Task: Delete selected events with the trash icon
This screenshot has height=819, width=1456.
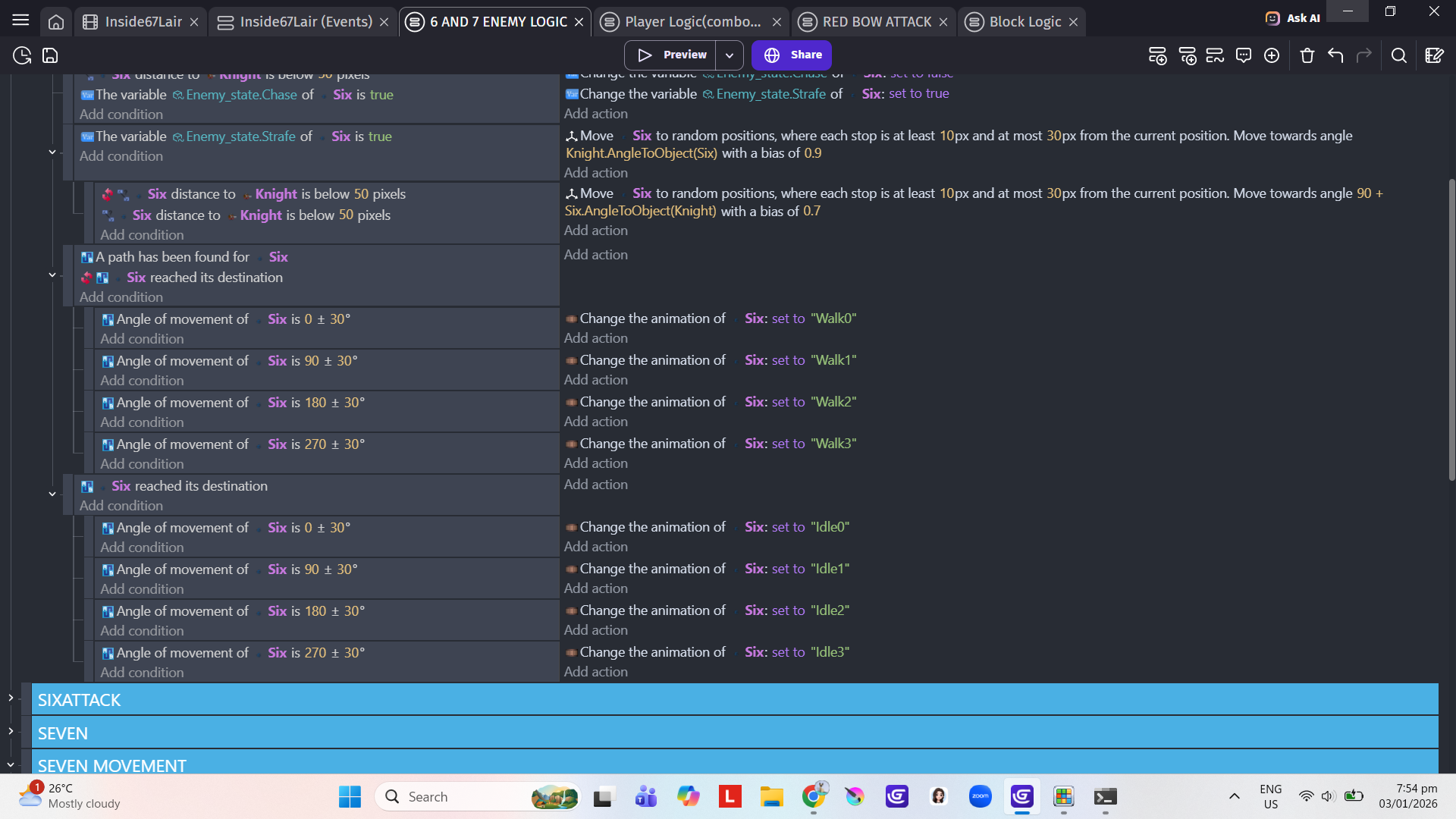Action: point(1307,55)
